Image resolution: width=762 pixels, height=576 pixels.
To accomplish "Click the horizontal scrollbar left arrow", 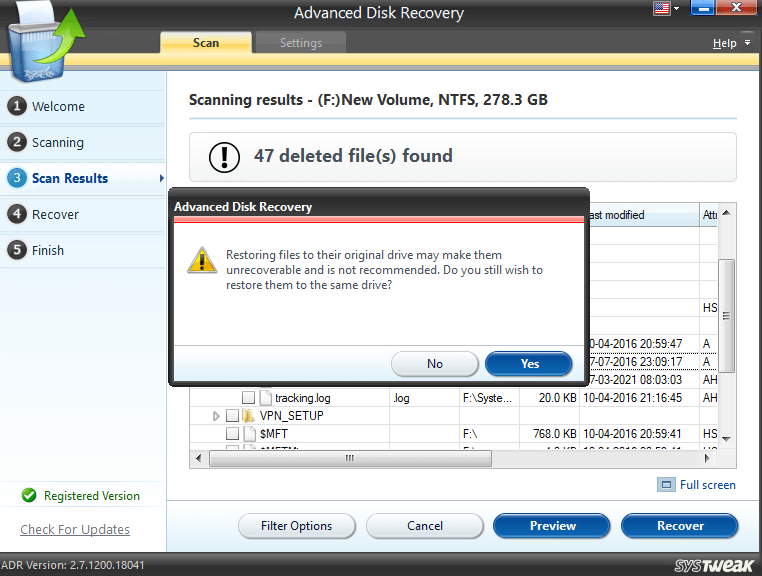I will tap(198, 458).
